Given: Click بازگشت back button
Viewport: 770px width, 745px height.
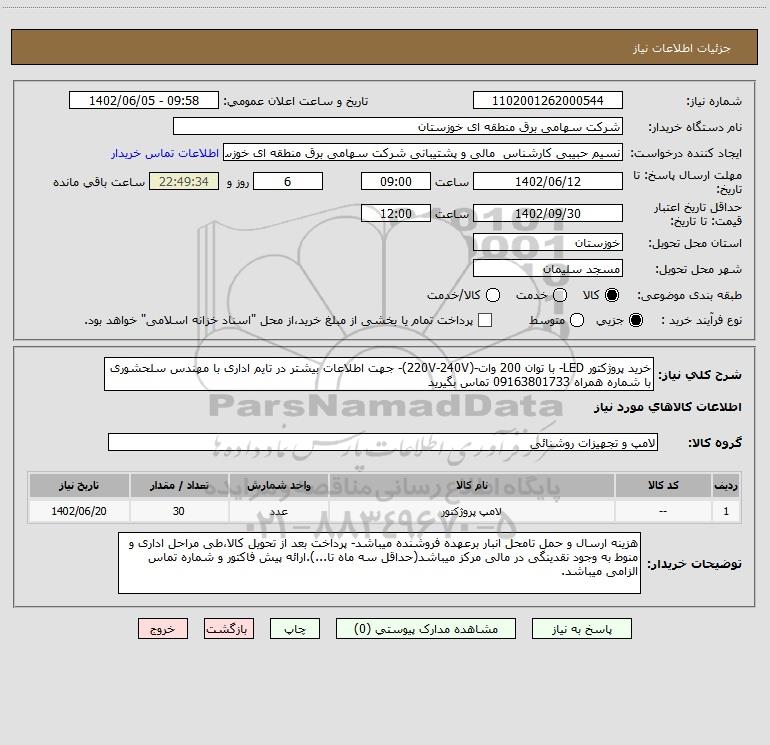Looking at the screenshot, I should (x=229, y=629).
